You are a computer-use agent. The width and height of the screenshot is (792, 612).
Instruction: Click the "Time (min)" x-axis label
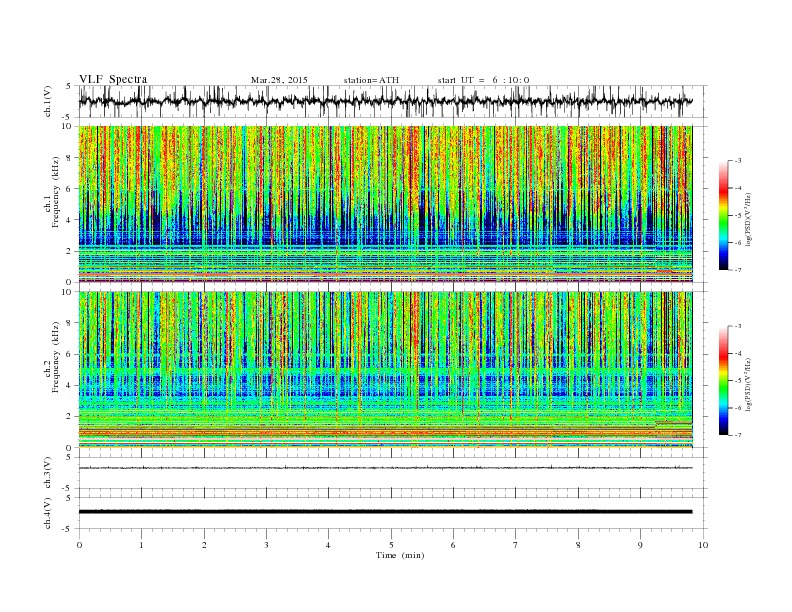tap(400, 555)
